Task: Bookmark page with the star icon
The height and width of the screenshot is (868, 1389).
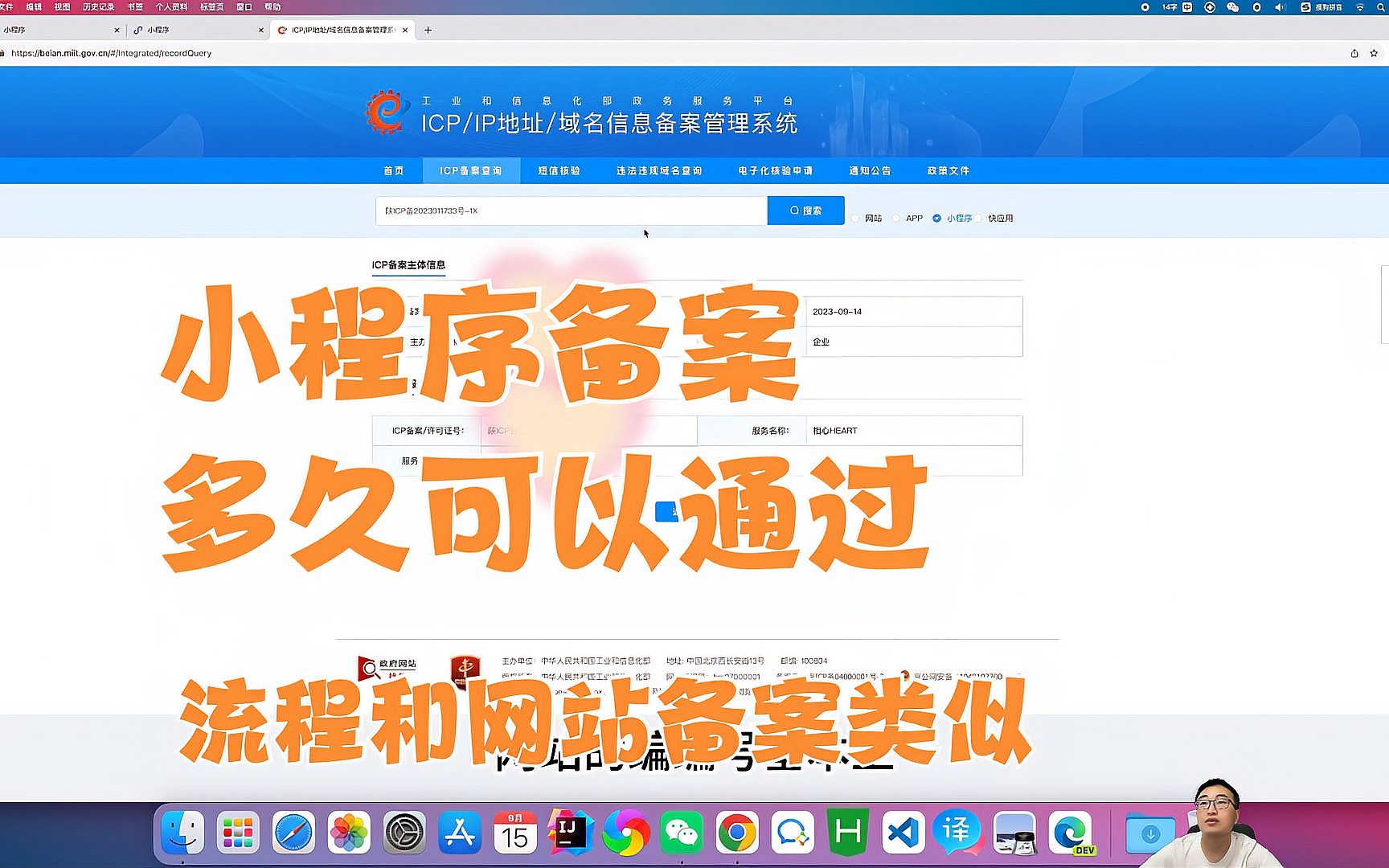Action: click(x=1374, y=53)
